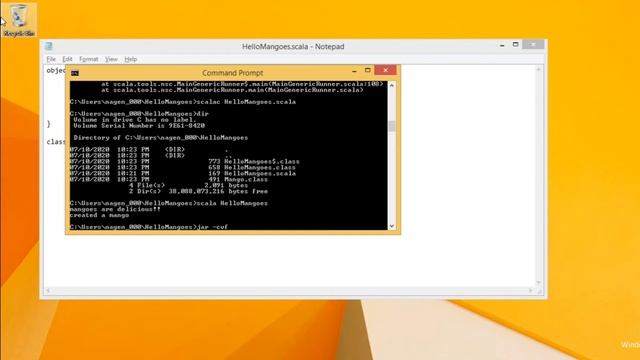
Task: Open the Edit menu in Notepad
Action: coord(67,59)
